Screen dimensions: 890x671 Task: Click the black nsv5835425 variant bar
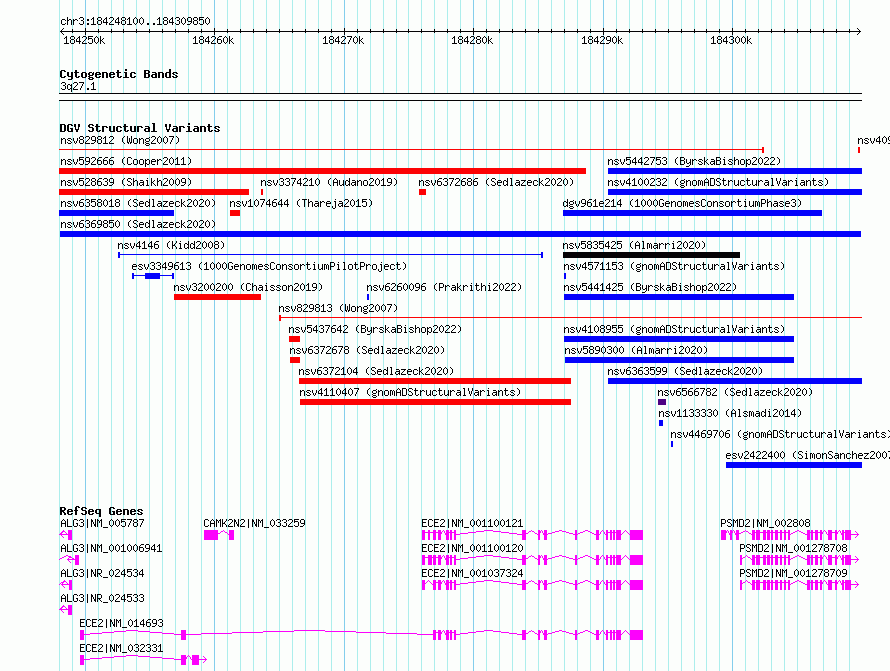[x=652, y=255]
